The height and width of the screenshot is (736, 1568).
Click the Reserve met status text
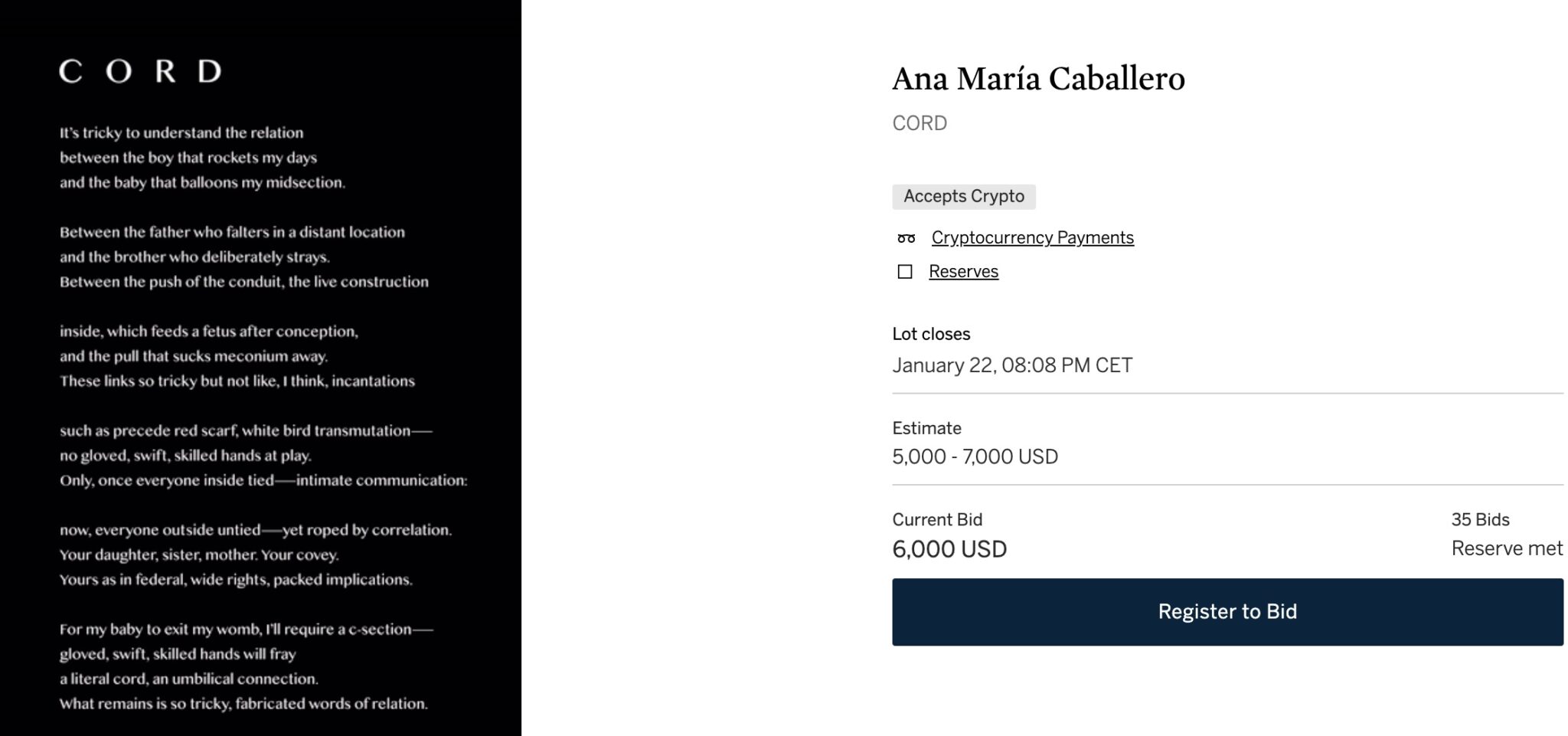click(x=1506, y=549)
